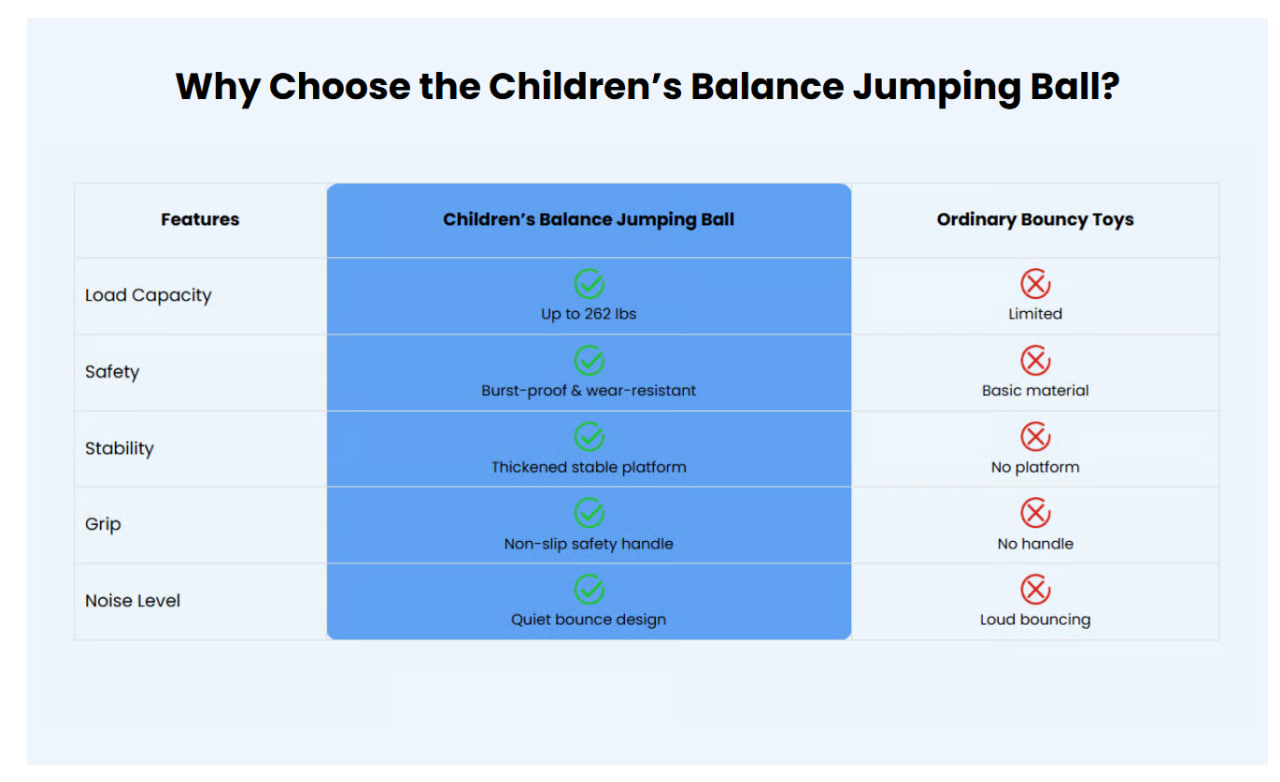Viewport: 1280px width, 782px height.
Task: Click the green checkmark above "Burst-proof & wear-resistant"
Action: 589,360
